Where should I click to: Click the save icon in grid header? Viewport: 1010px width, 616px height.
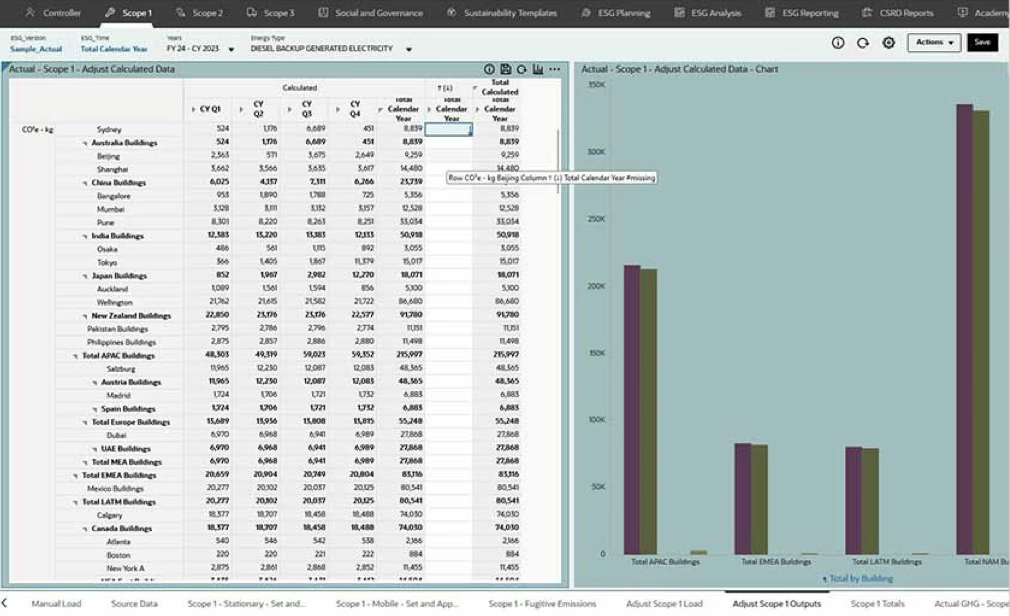pyautogui.click(x=506, y=69)
